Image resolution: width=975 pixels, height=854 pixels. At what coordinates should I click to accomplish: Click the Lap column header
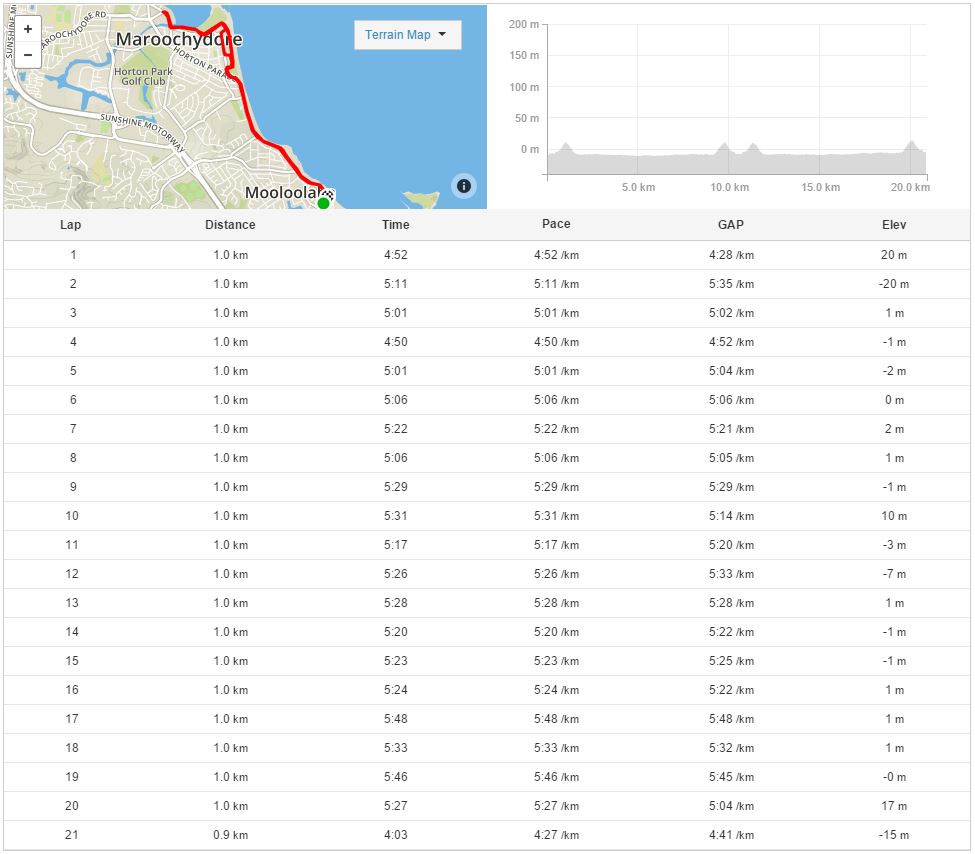coord(71,225)
